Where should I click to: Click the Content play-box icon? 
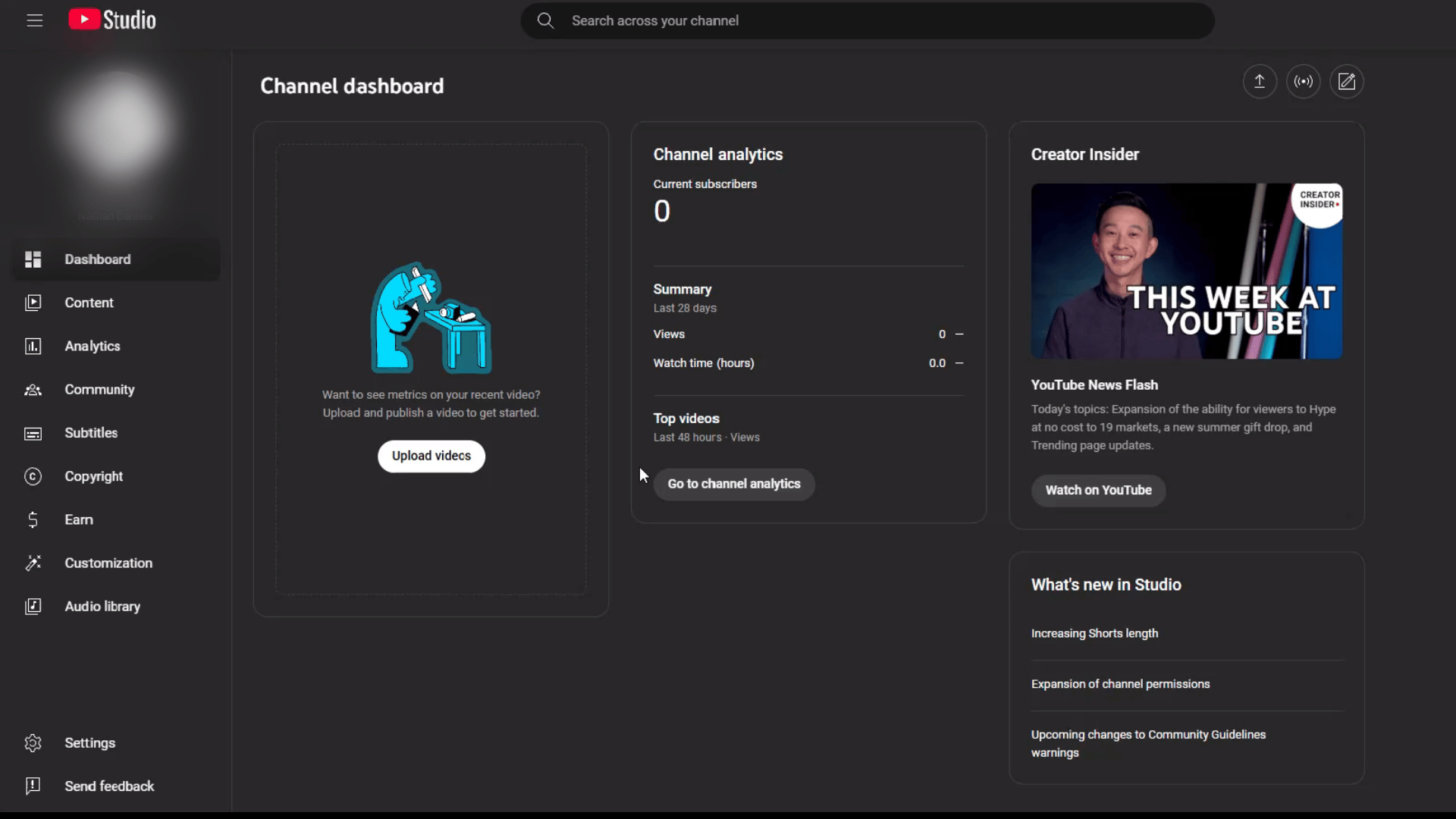point(33,303)
